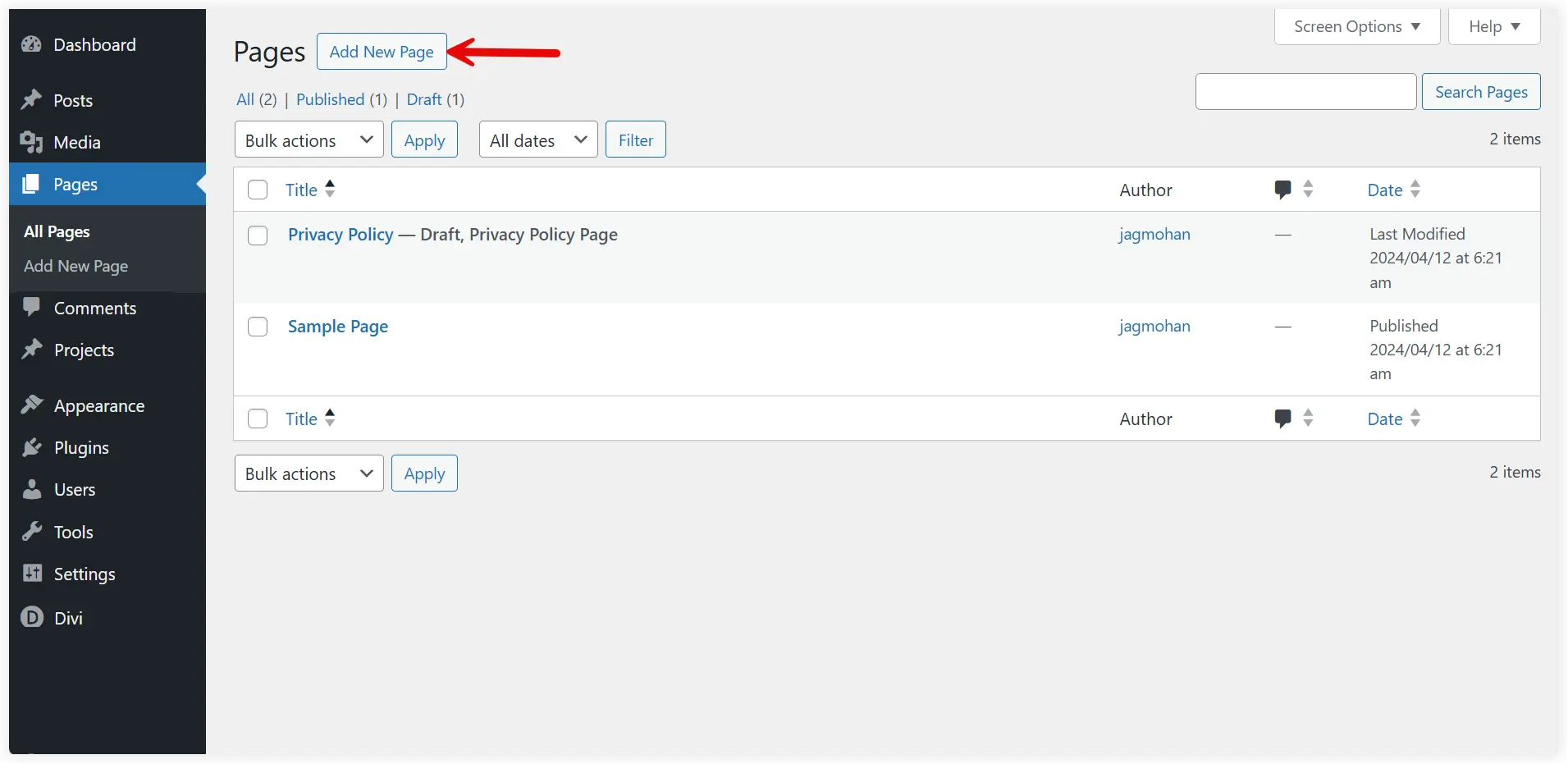
Task: Open the top Bulk actions dropdown
Action: [309, 140]
